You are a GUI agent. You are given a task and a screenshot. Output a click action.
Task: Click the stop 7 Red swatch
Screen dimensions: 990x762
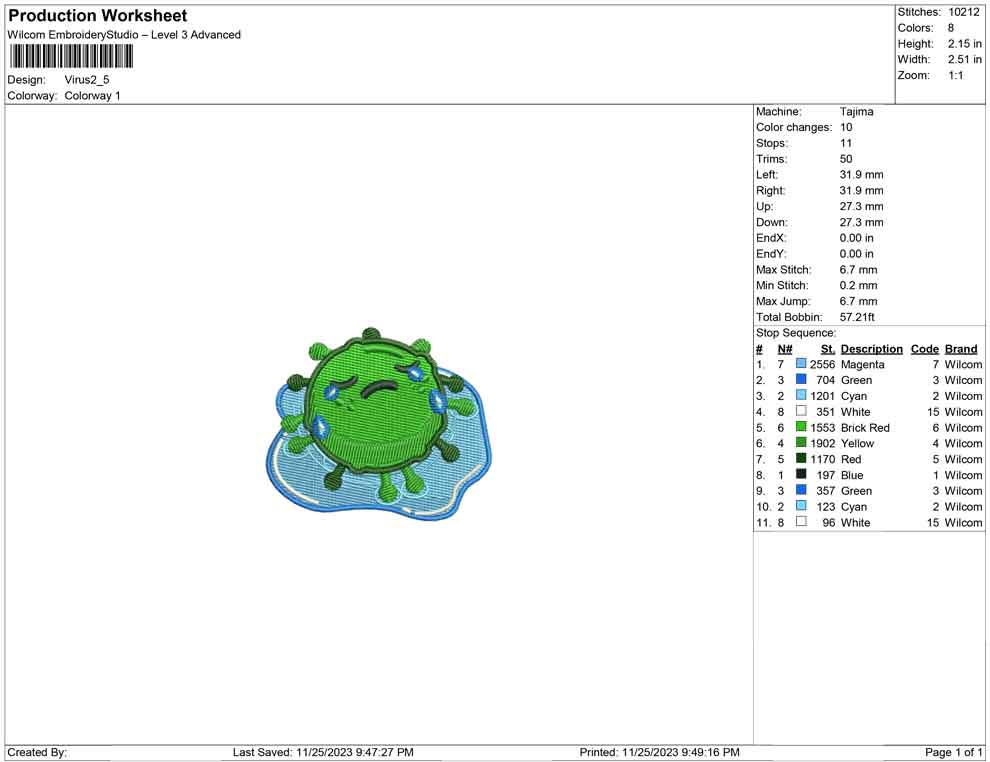click(801, 458)
